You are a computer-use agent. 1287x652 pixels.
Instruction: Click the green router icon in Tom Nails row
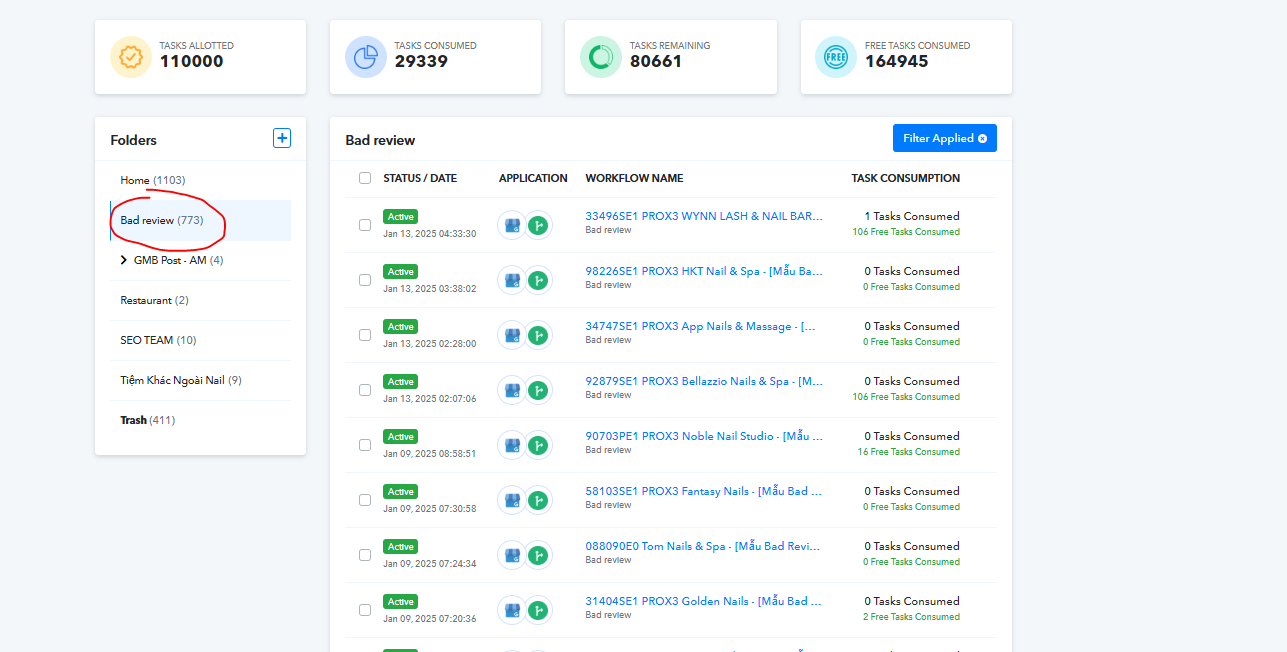pos(538,555)
